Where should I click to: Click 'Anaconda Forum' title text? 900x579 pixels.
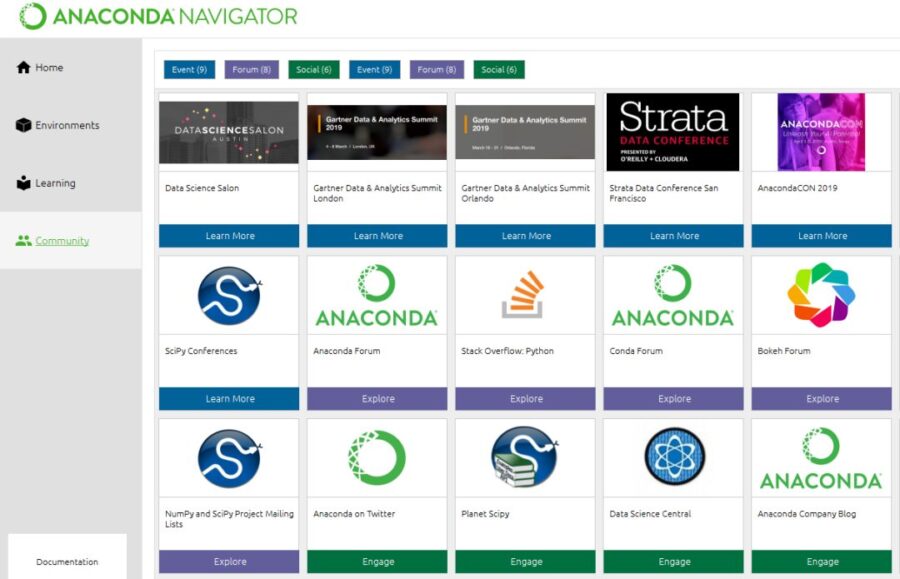tap(347, 351)
